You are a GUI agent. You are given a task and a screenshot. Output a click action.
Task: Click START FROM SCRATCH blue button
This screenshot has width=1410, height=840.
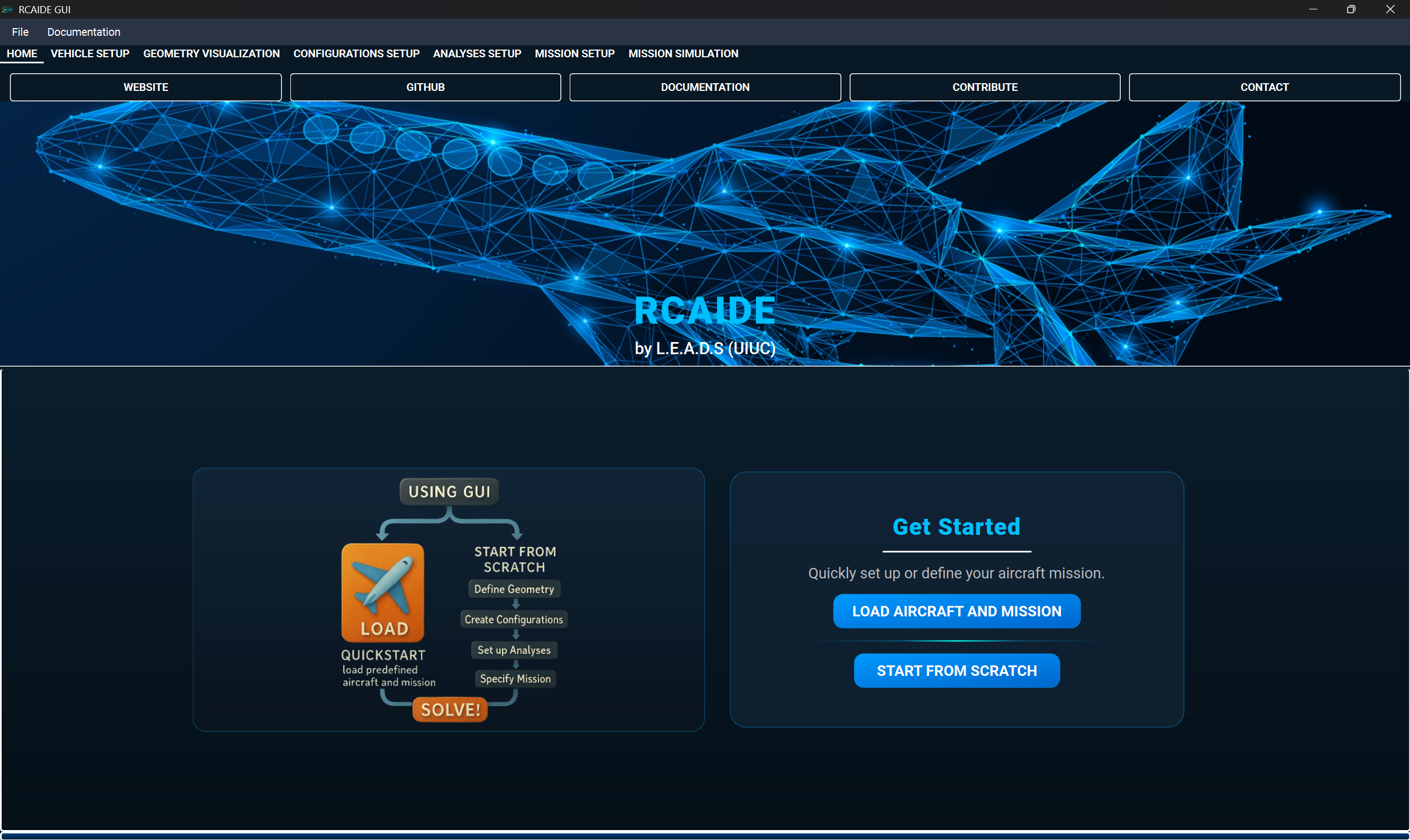957,671
